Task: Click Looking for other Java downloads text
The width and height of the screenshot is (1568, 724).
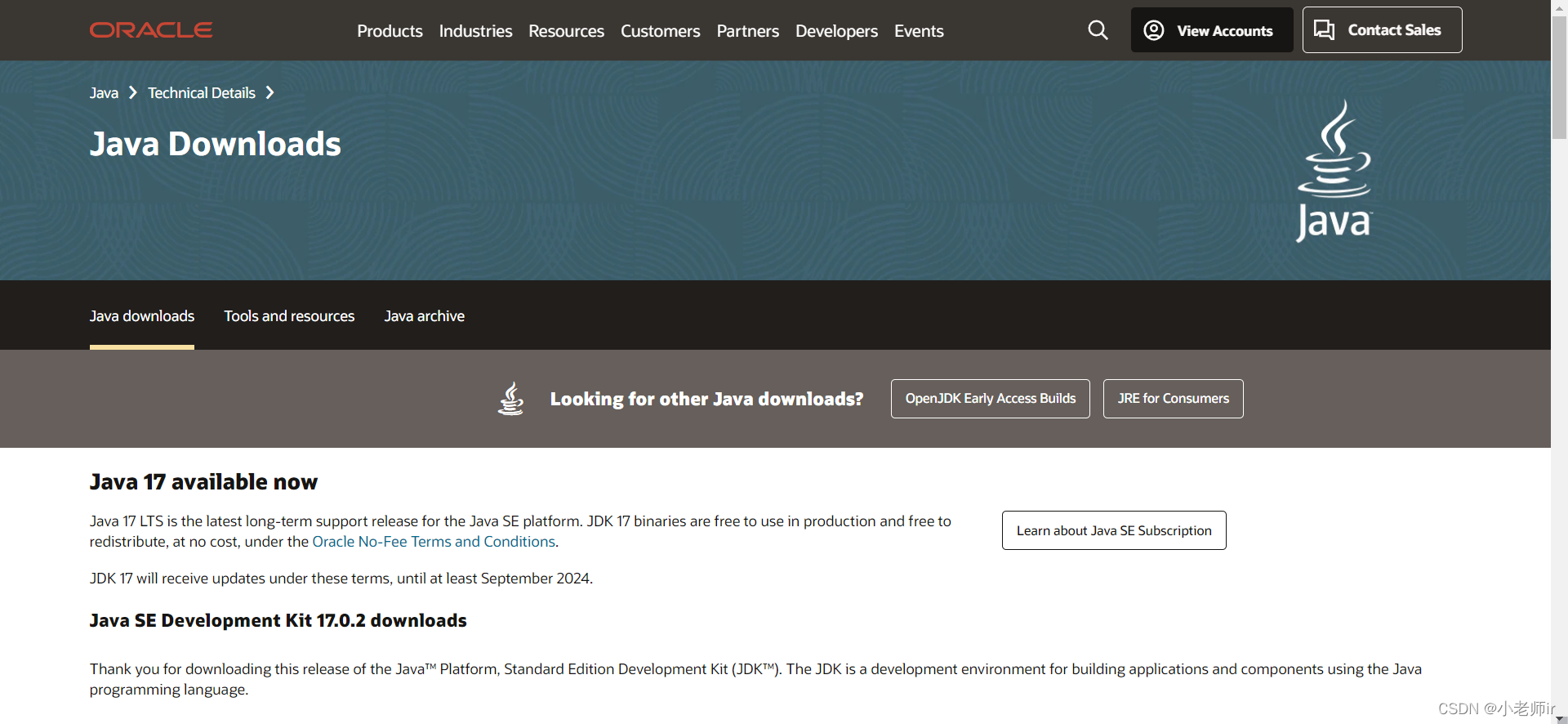Action: click(x=706, y=399)
